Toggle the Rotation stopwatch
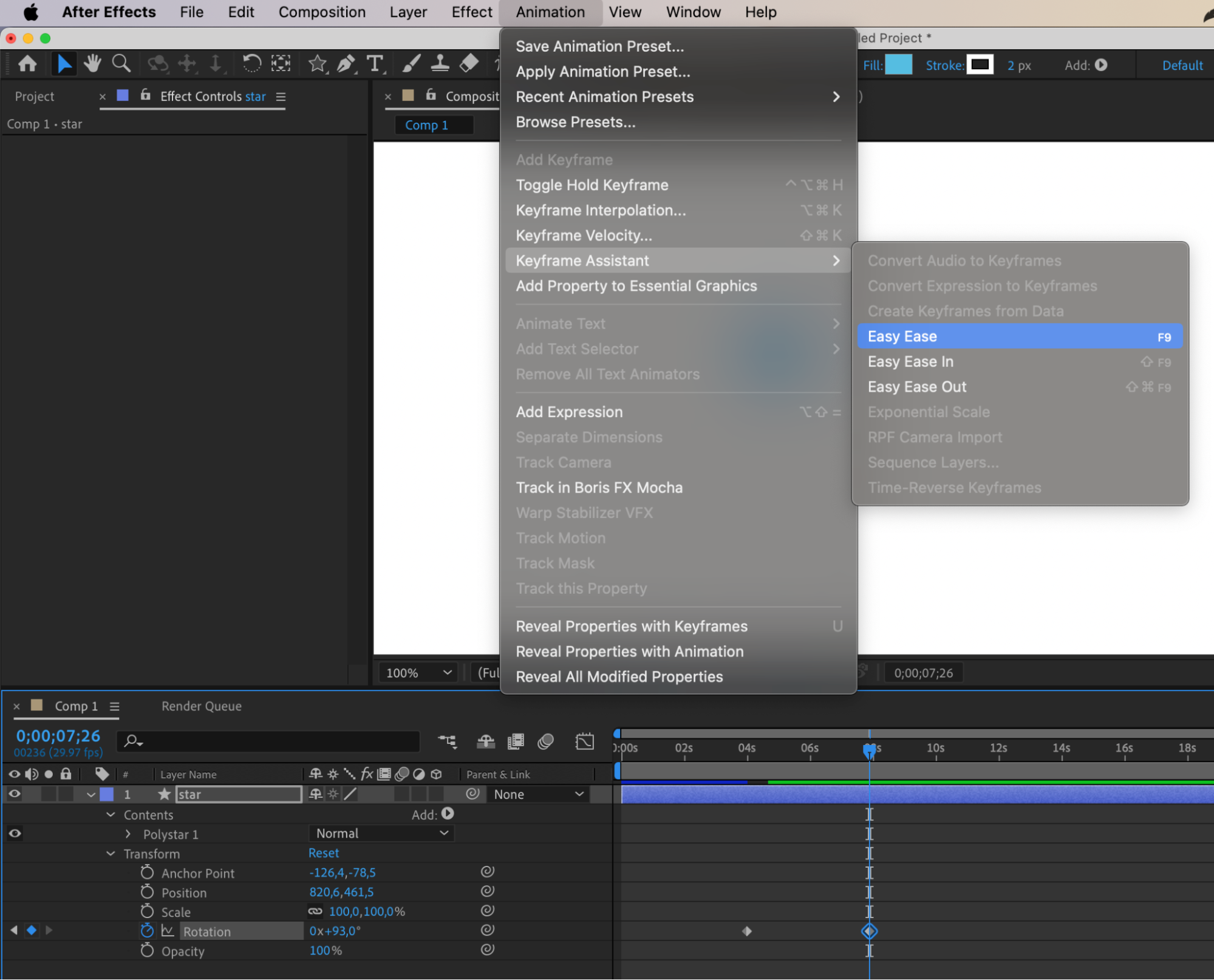Image resolution: width=1214 pixels, height=980 pixels. [x=147, y=931]
